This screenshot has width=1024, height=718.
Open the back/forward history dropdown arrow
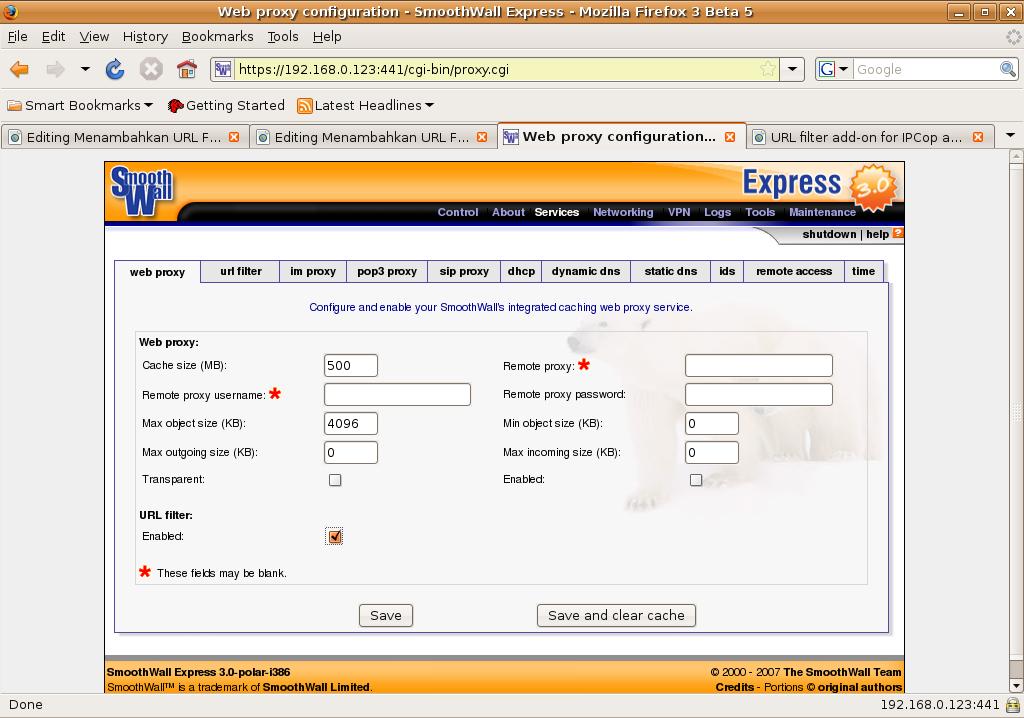tap(85, 69)
